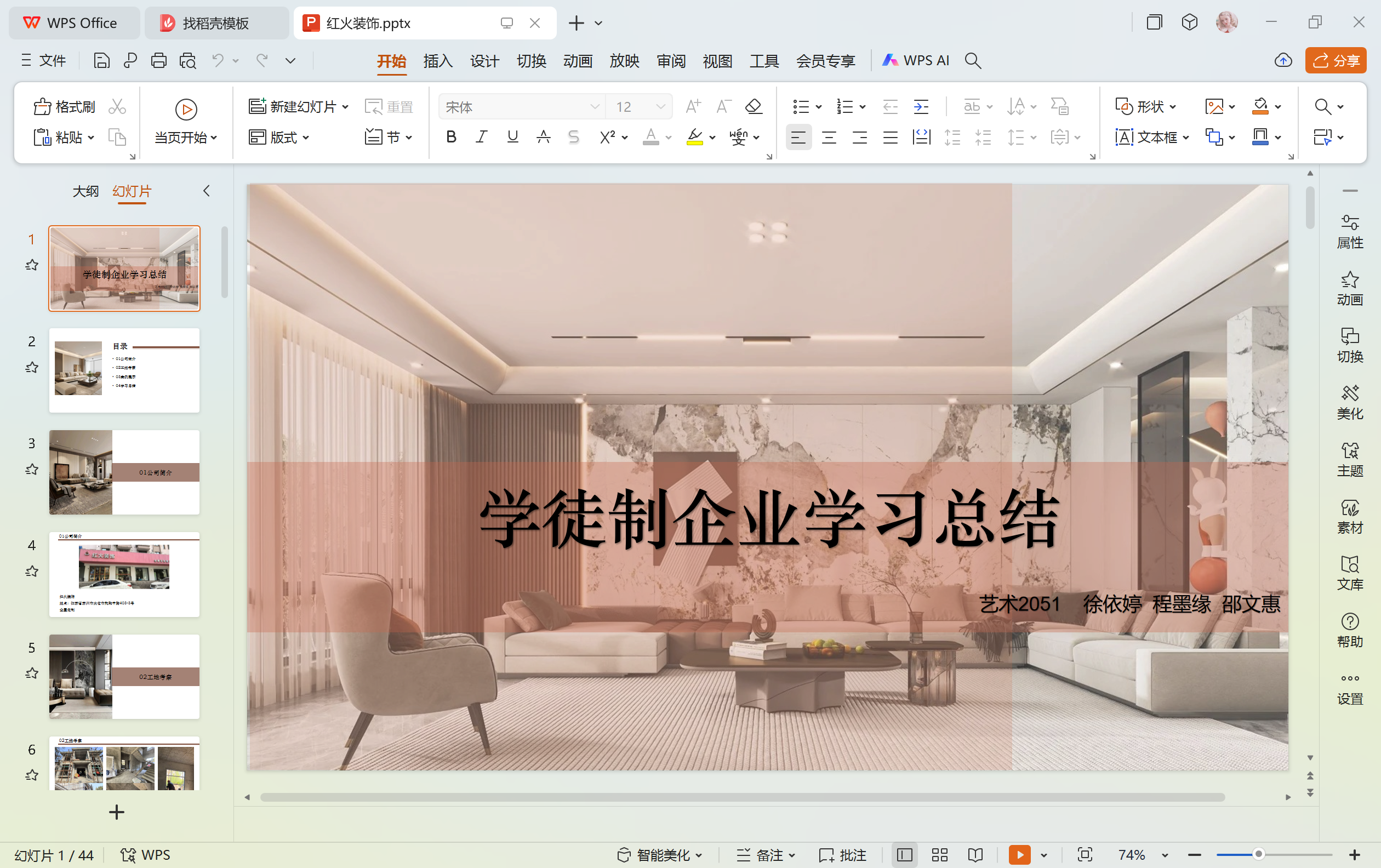This screenshot has width=1381, height=868.
Task: Toggle bold formatting
Action: click(x=451, y=137)
